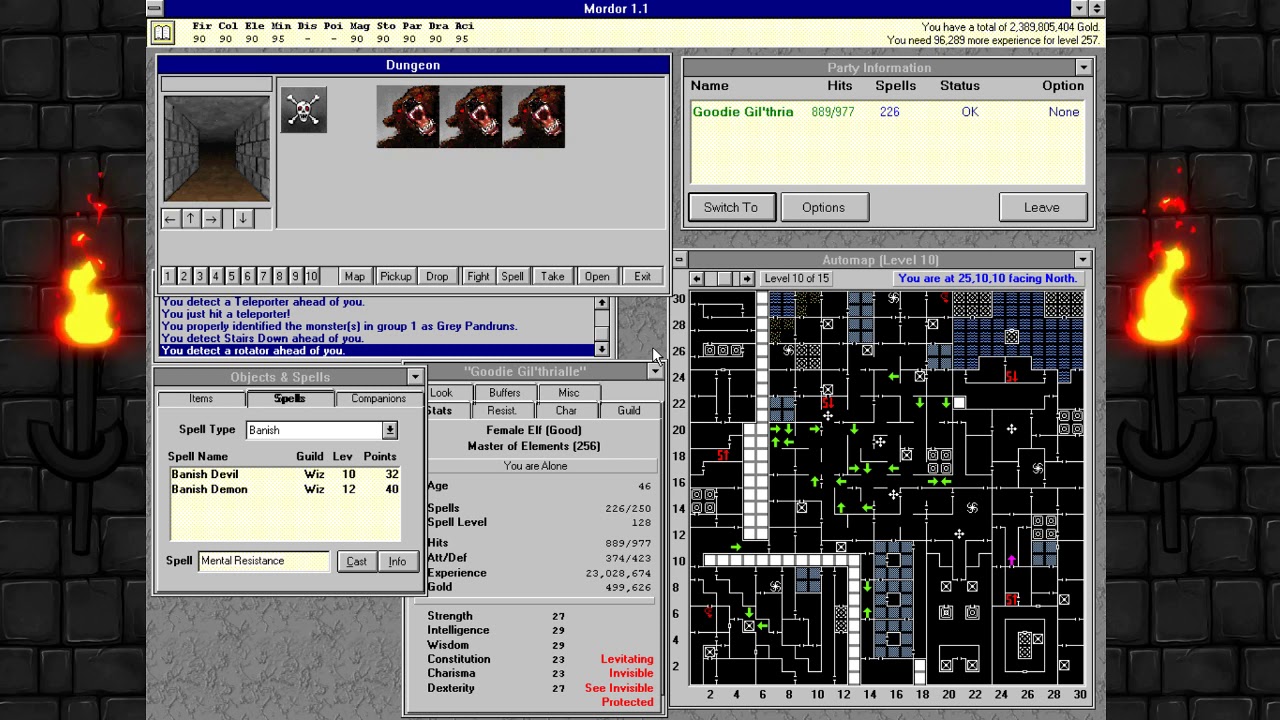The height and width of the screenshot is (720, 1280).
Task: Click the Spell field reading Mental Resistance
Action: tap(264, 561)
